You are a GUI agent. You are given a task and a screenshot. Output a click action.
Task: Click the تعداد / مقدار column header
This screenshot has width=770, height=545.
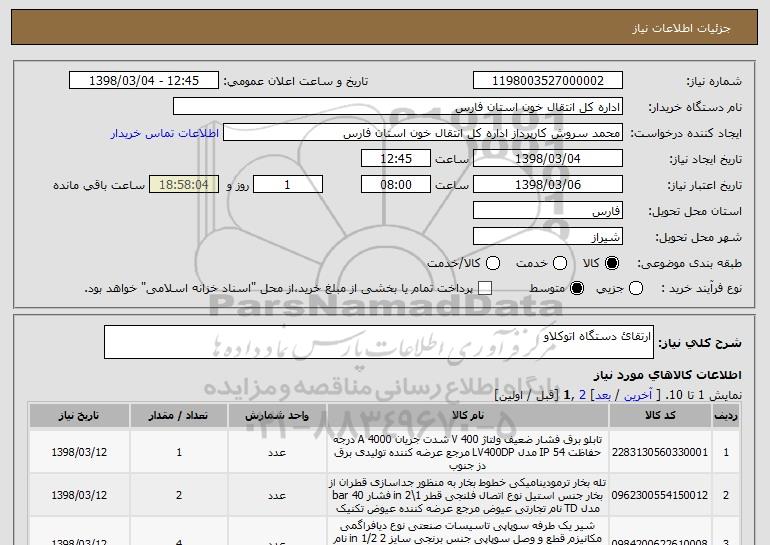179,415
